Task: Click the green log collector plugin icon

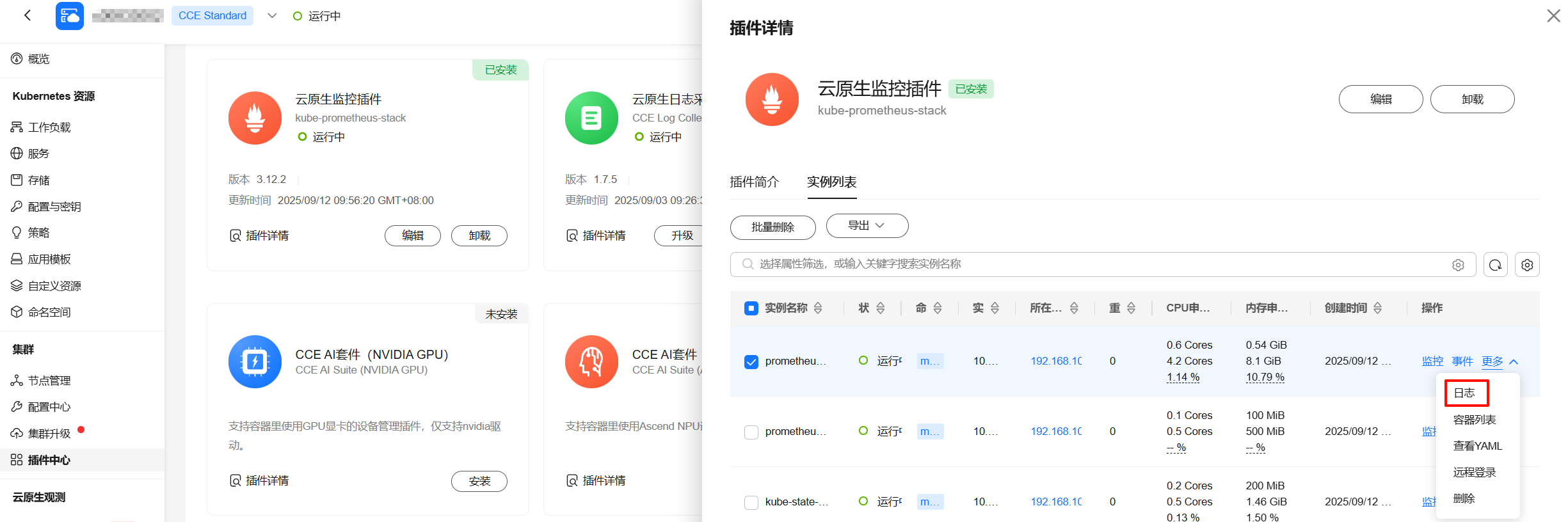Action: click(591, 118)
